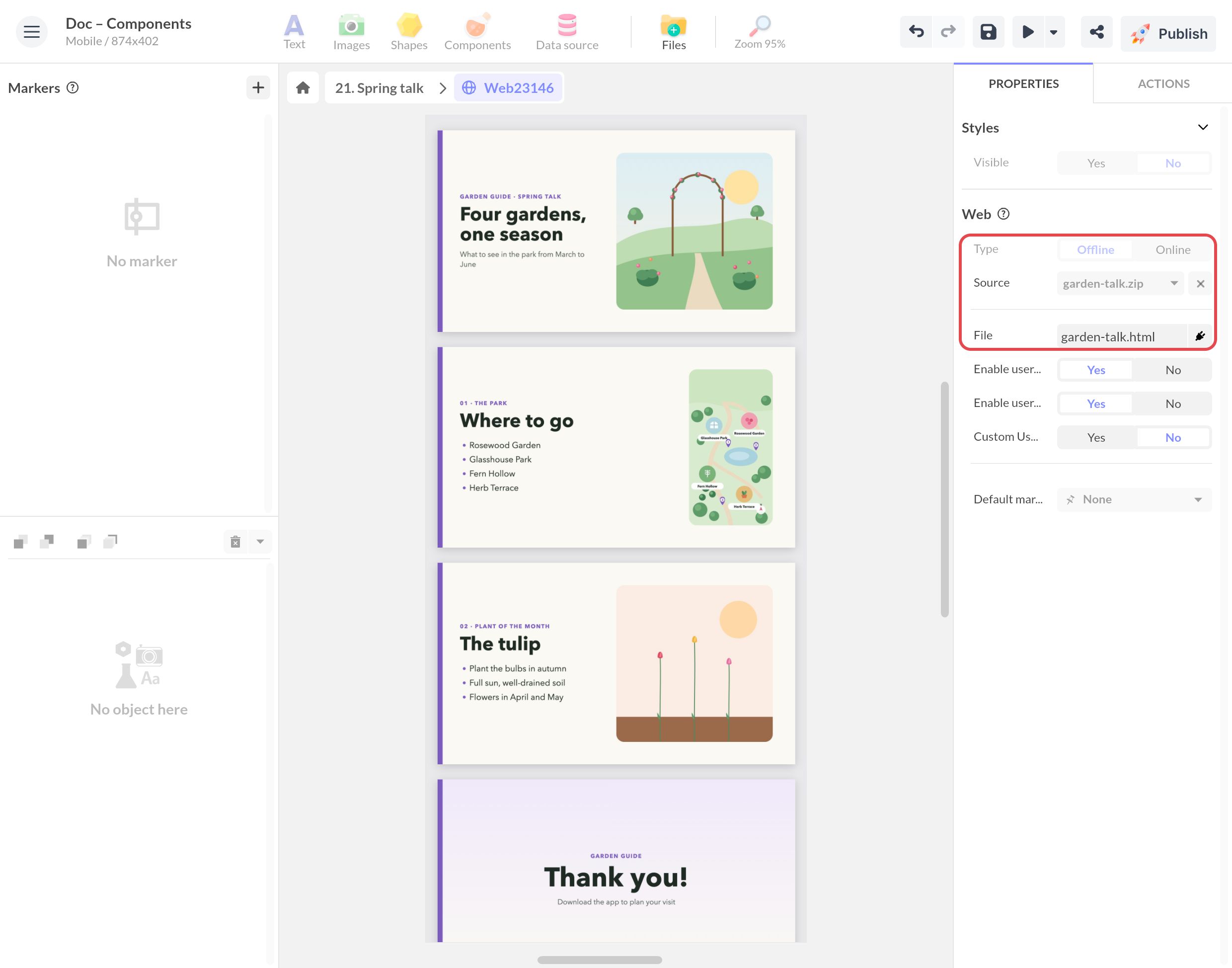Publish the document

1168,33
